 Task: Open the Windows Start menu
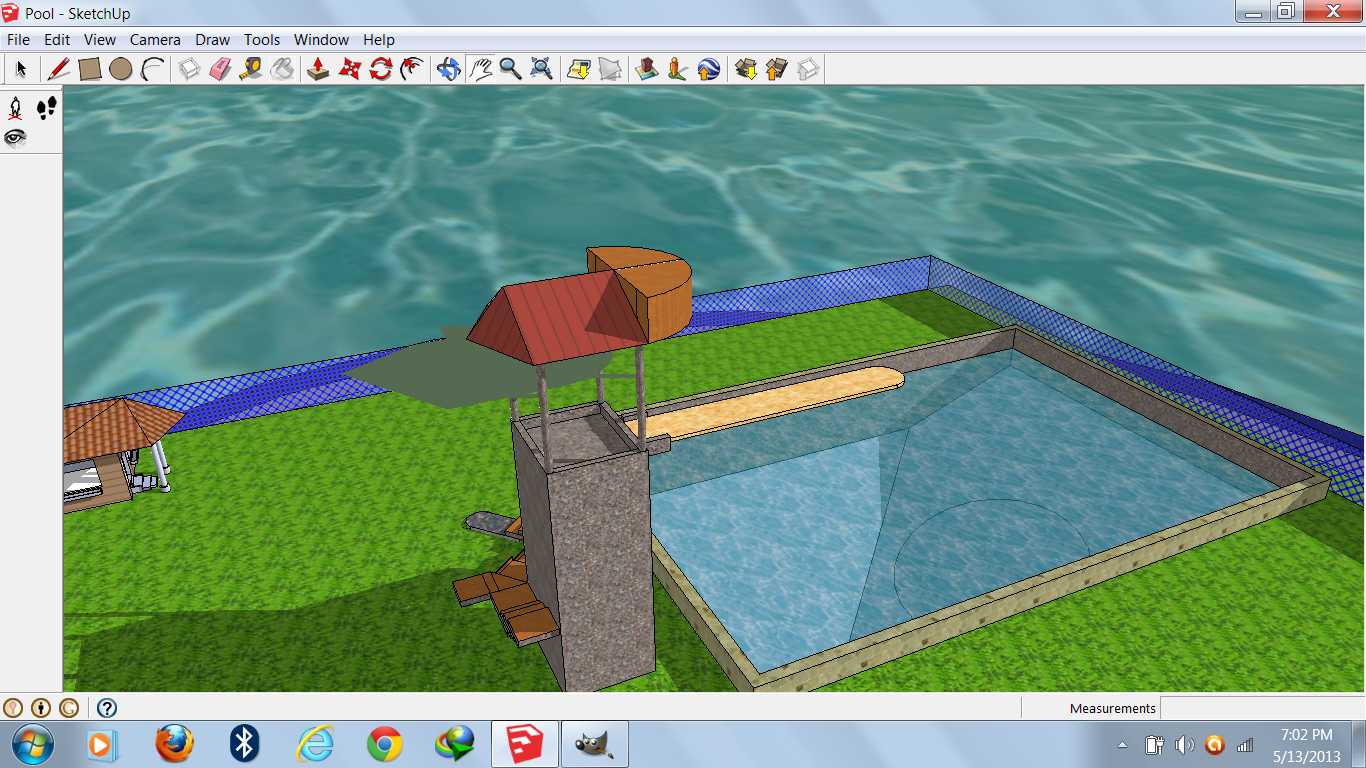[x=32, y=744]
